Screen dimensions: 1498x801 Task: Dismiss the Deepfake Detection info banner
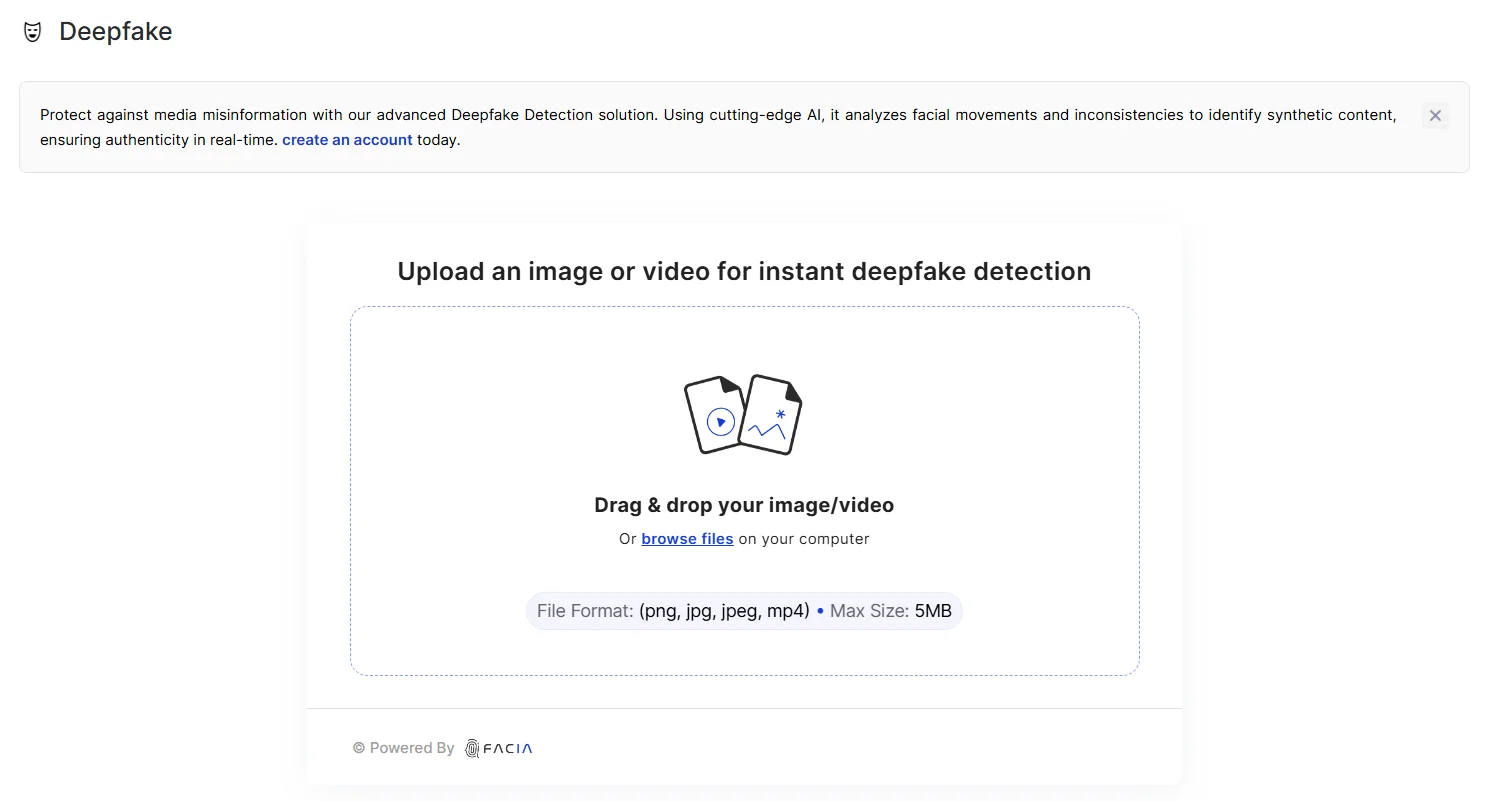click(x=1435, y=116)
